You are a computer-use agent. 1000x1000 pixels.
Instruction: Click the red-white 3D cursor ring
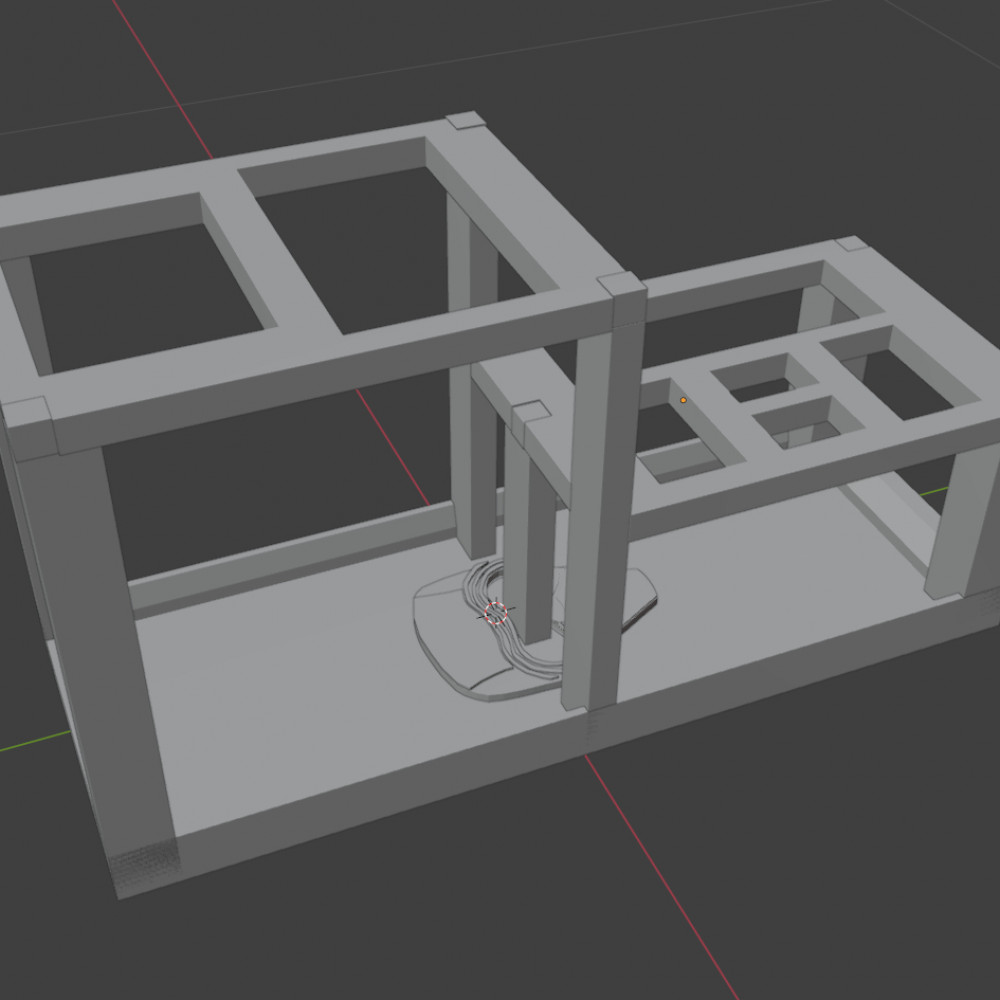(x=496, y=613)
